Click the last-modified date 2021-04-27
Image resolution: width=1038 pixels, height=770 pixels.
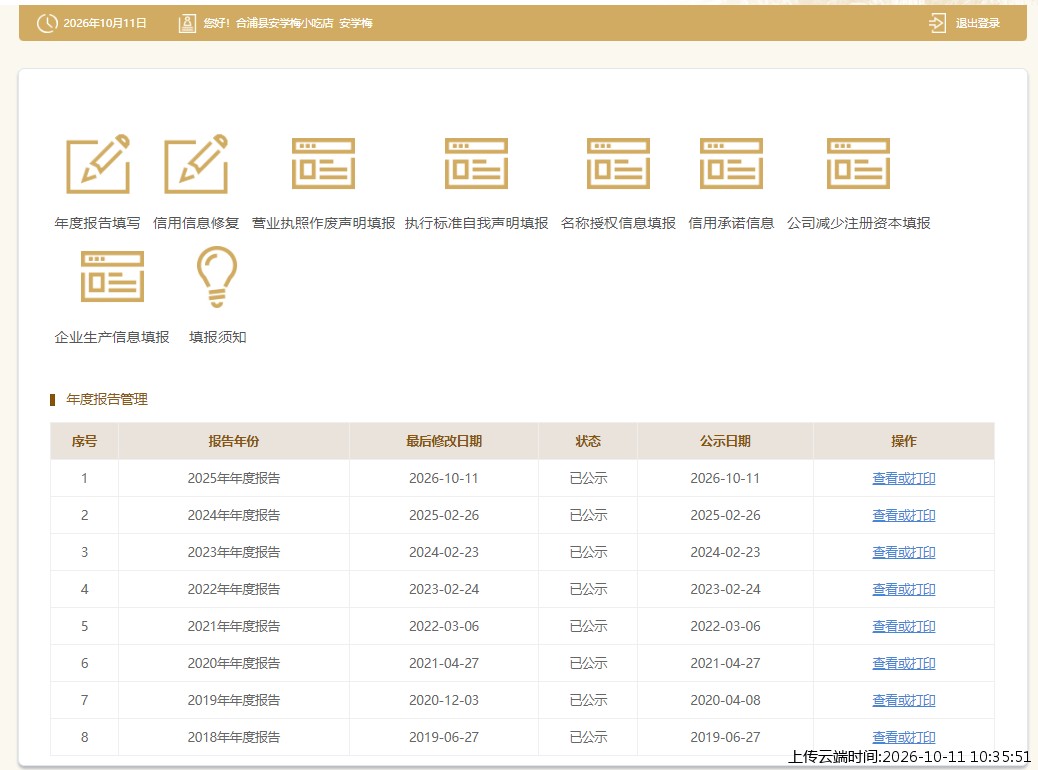[444, 663]
